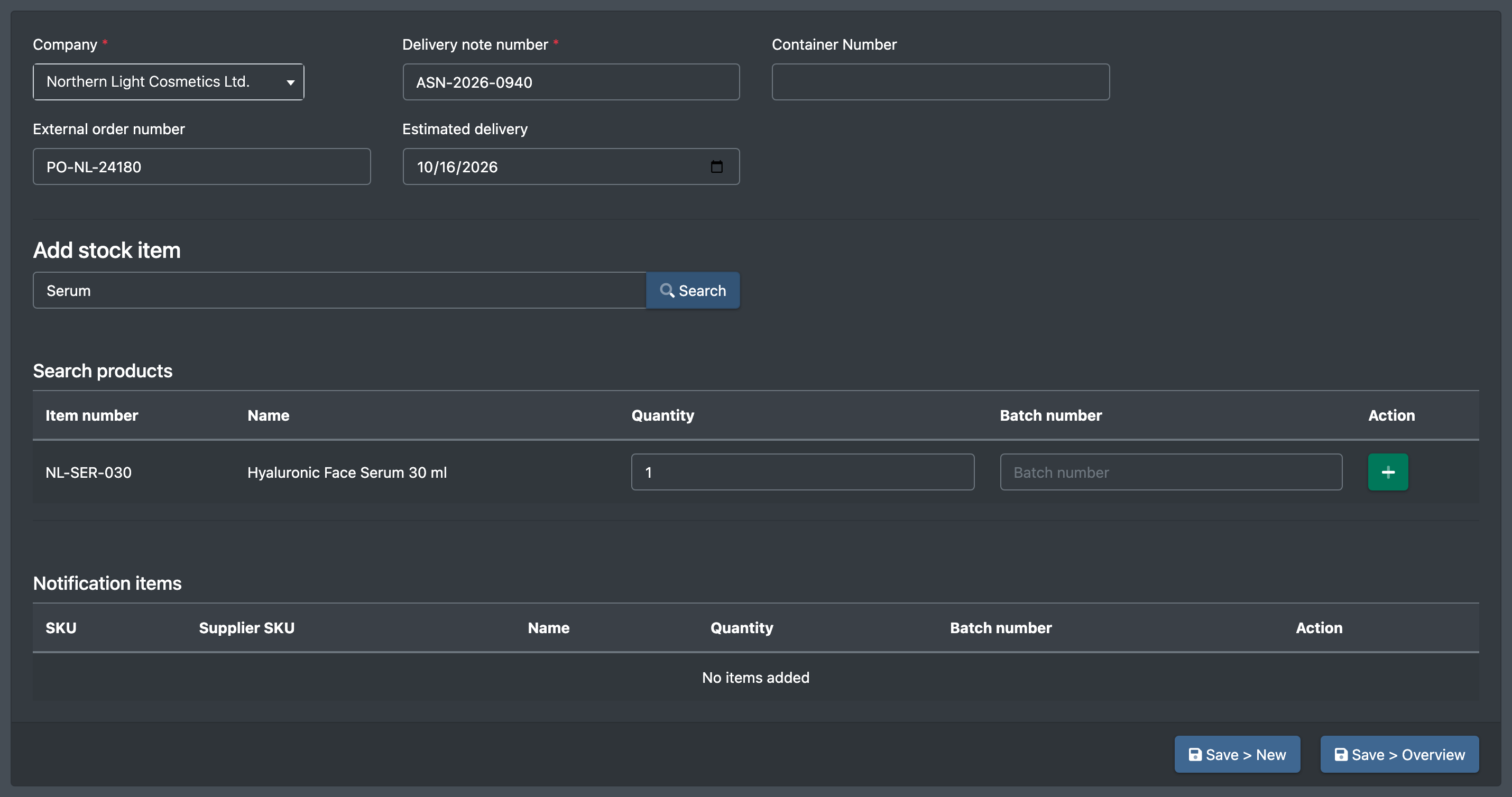
Task: Click the Estimated delivery date field
Action: coord(571,166)
